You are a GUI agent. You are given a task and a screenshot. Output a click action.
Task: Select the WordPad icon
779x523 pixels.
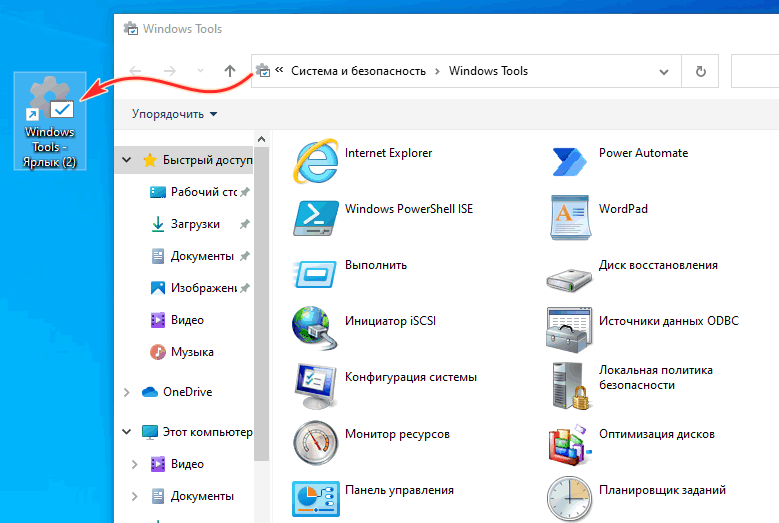570,218
